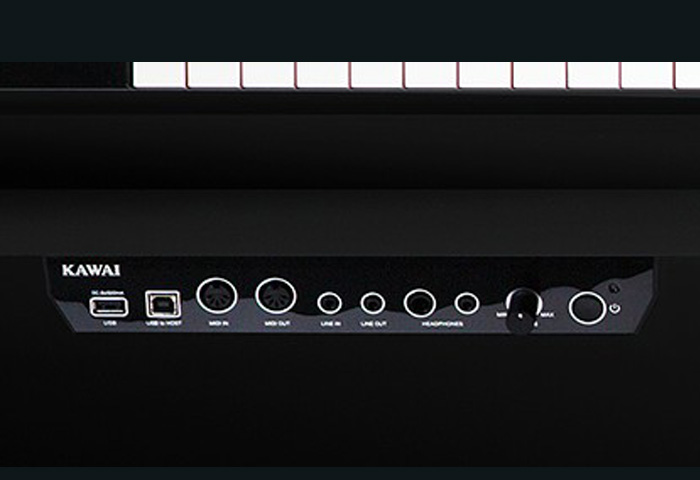This screenshot has width=700, height=480.
Task: Click the small indicator above power symbol
Action: pyautogui.click(x=615, y=288)
